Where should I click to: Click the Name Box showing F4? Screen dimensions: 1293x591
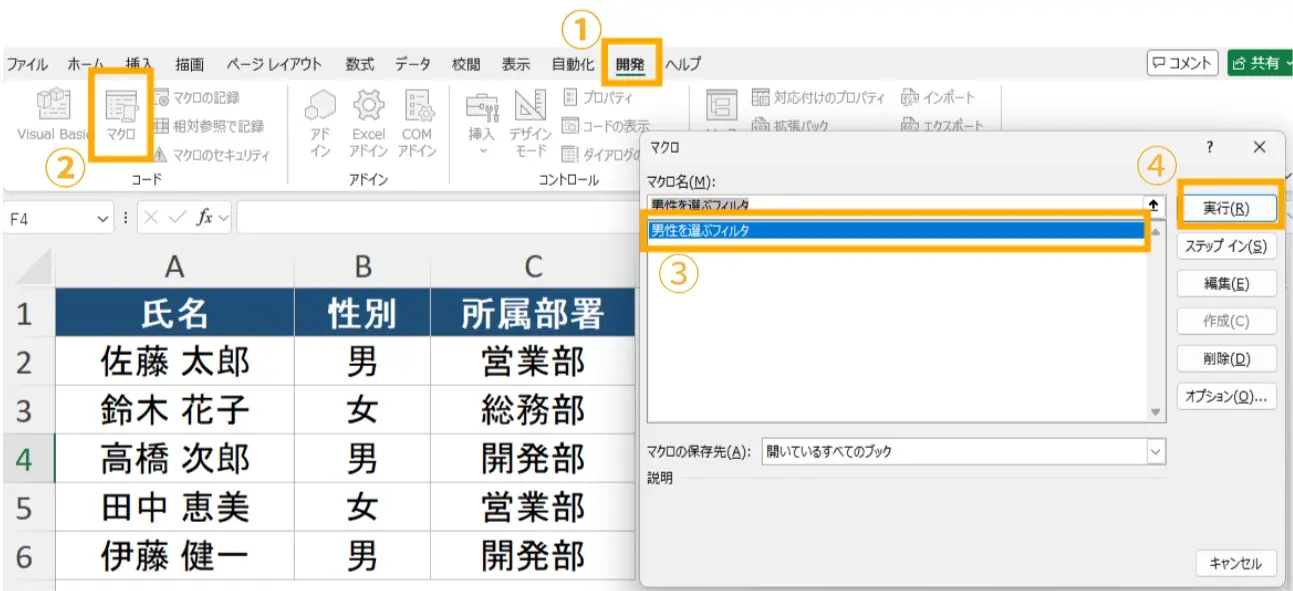[x=50, y=218]
